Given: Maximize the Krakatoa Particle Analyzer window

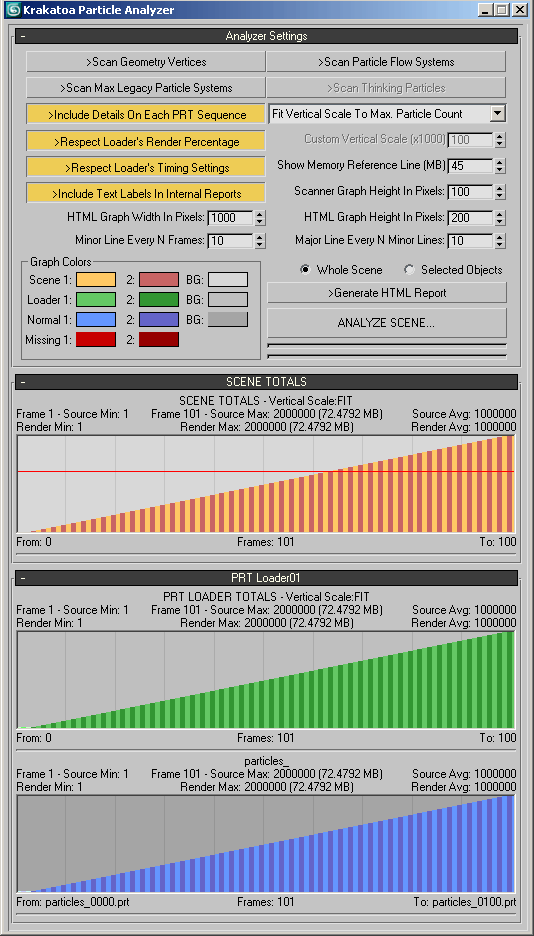Looking at the screenshot, I should tap(501, 10).
